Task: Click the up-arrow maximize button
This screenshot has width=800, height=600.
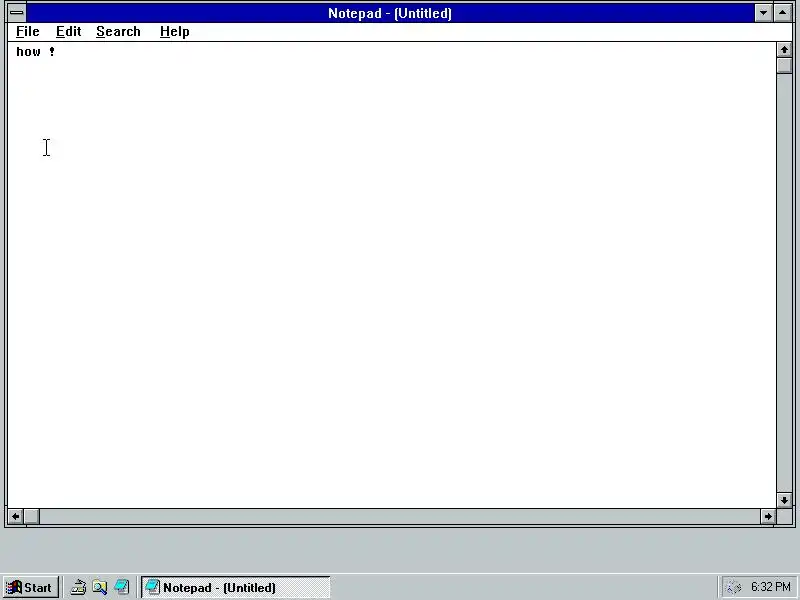Action: [783, 13]
